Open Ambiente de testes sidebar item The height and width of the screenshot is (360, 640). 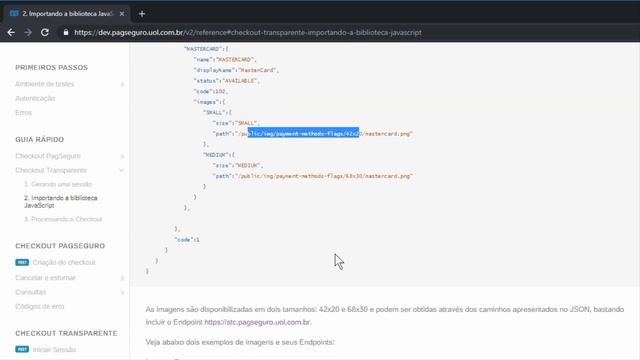pyautogui.click(x=44, y=84)
